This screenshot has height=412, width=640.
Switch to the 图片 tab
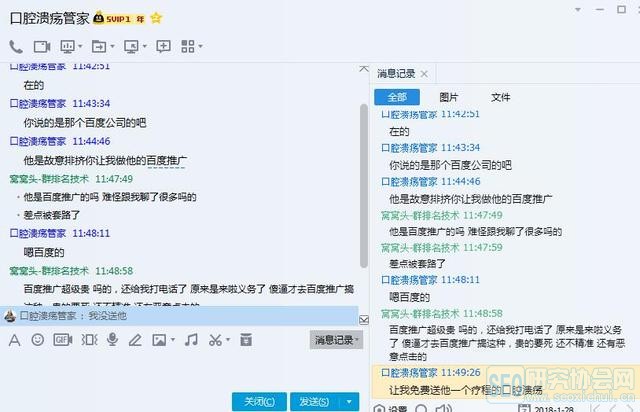[x=449, y=97]
